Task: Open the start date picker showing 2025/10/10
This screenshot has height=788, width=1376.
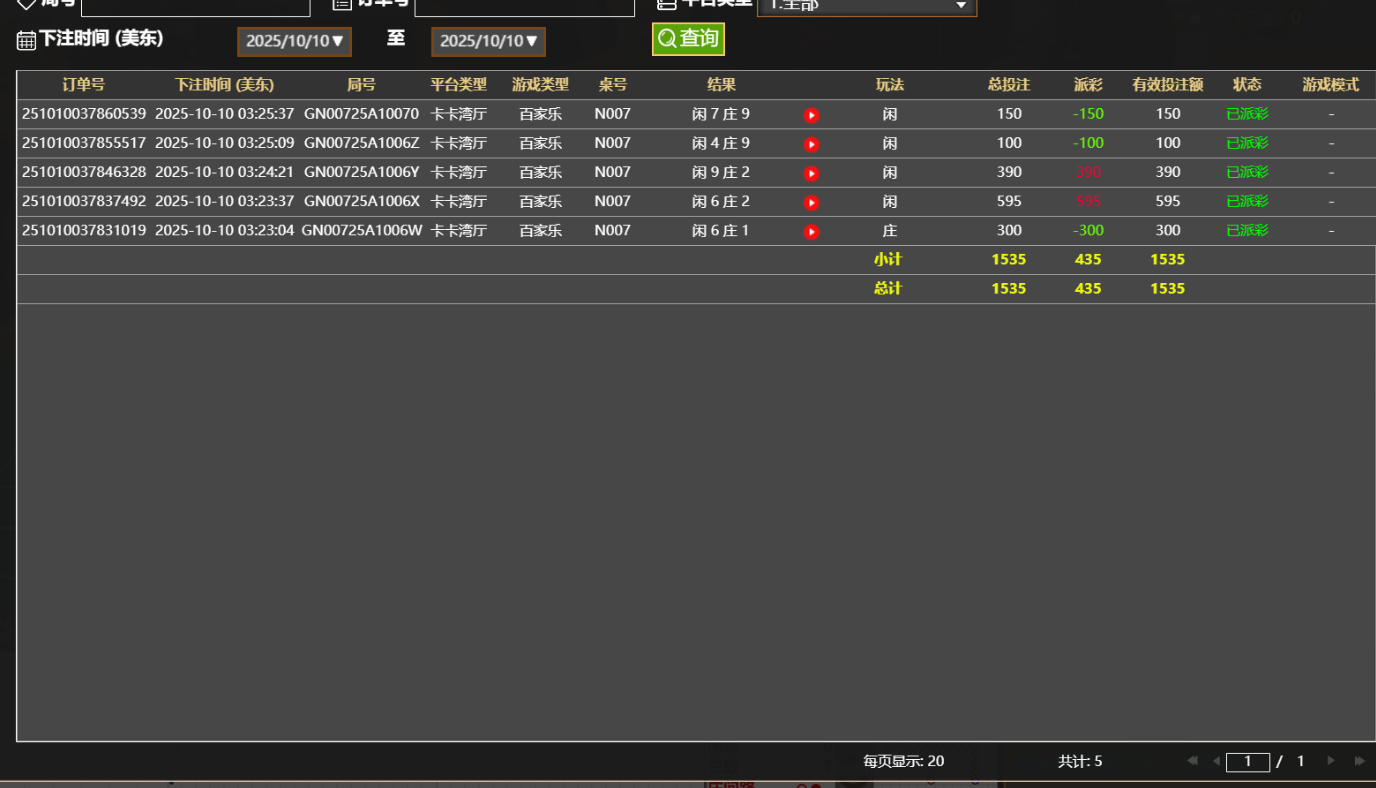Action: pyautogui.click(x=294, y=42)
